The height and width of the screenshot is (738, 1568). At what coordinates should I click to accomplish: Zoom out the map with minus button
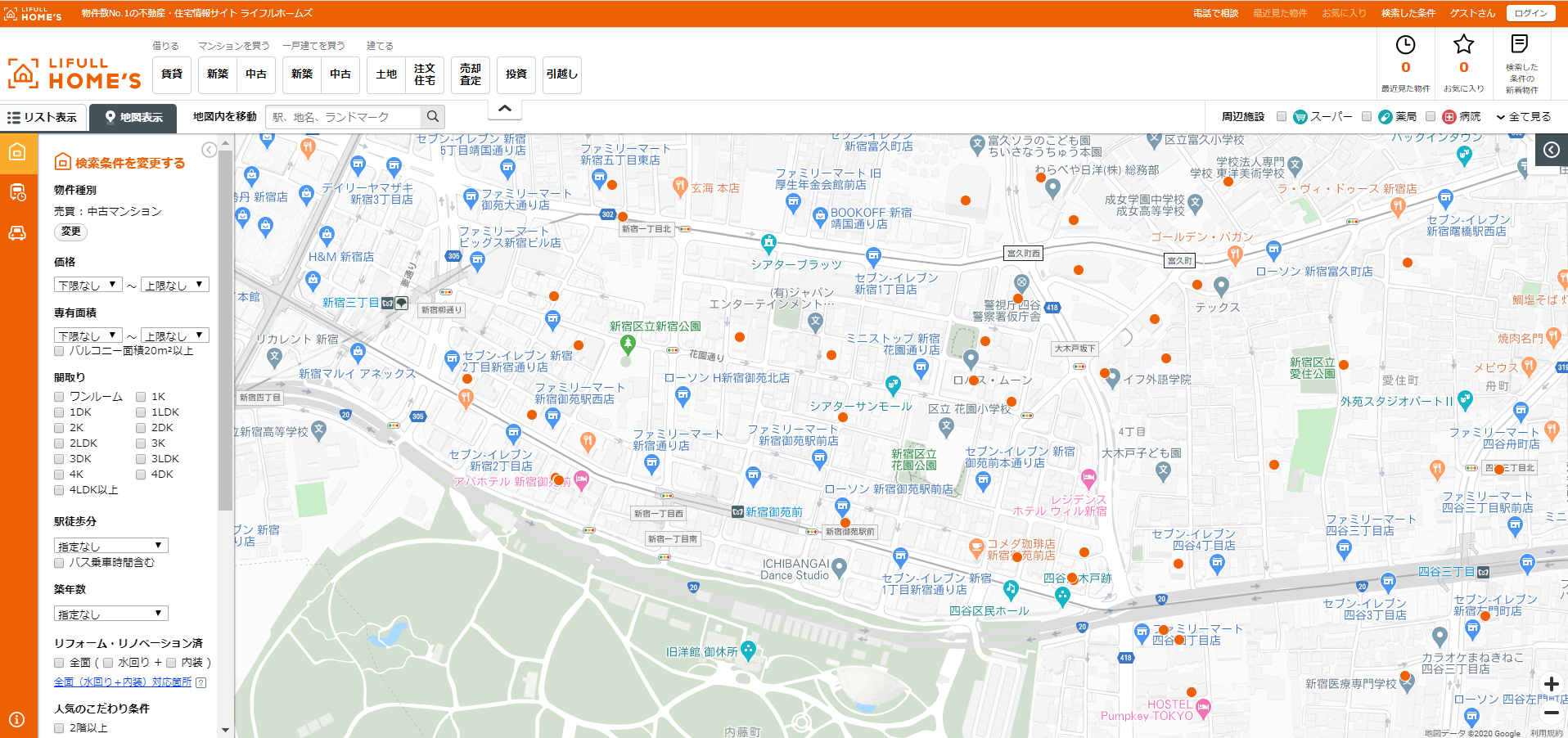[1551, 713]
